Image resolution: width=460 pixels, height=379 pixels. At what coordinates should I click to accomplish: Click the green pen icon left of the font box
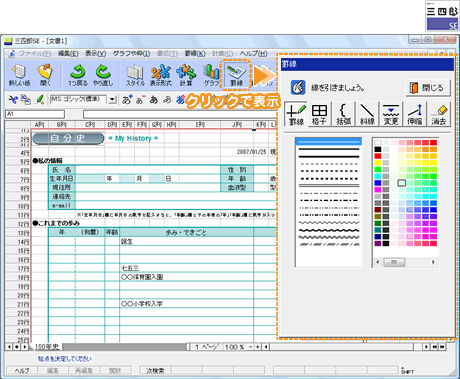40,99
